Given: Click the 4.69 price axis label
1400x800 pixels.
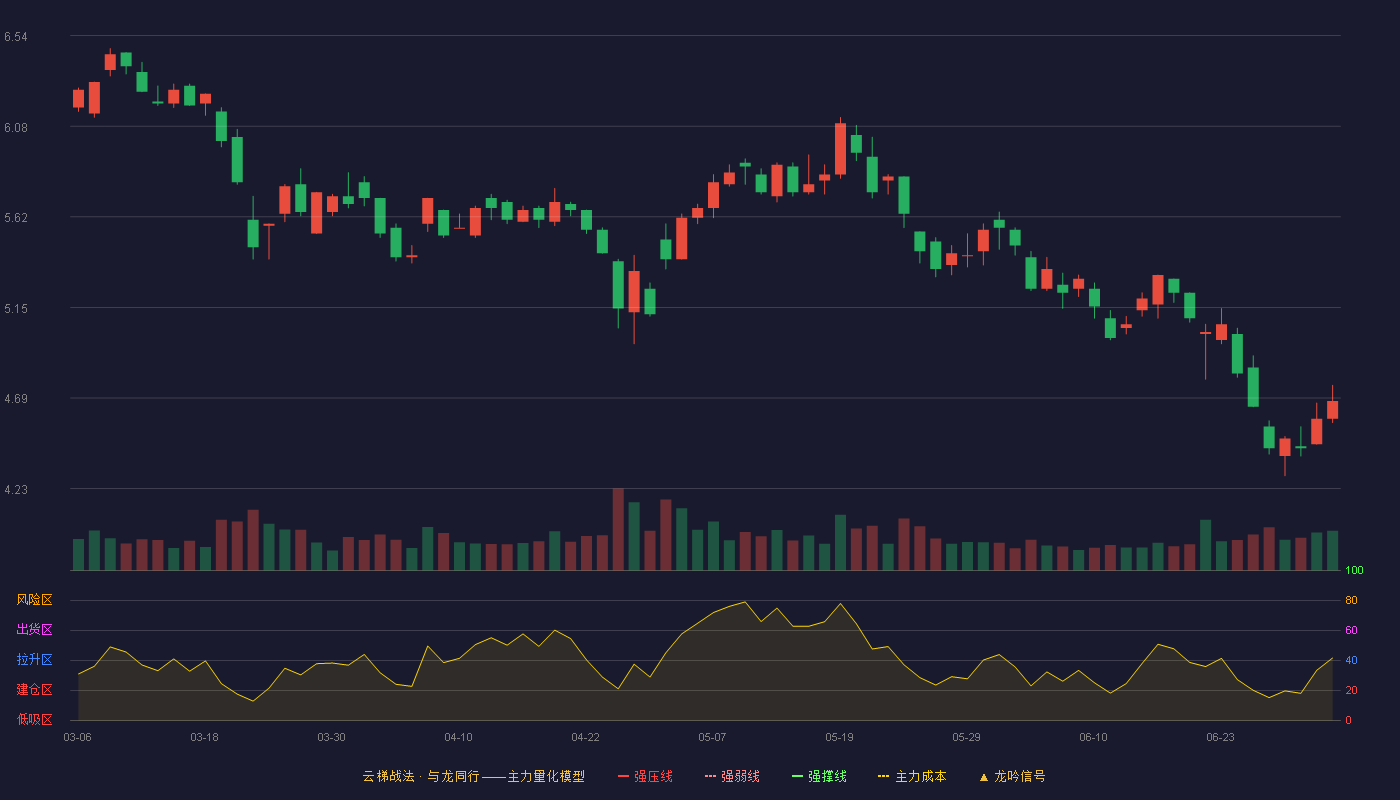Looking at the screenshot, I should 15,399.
